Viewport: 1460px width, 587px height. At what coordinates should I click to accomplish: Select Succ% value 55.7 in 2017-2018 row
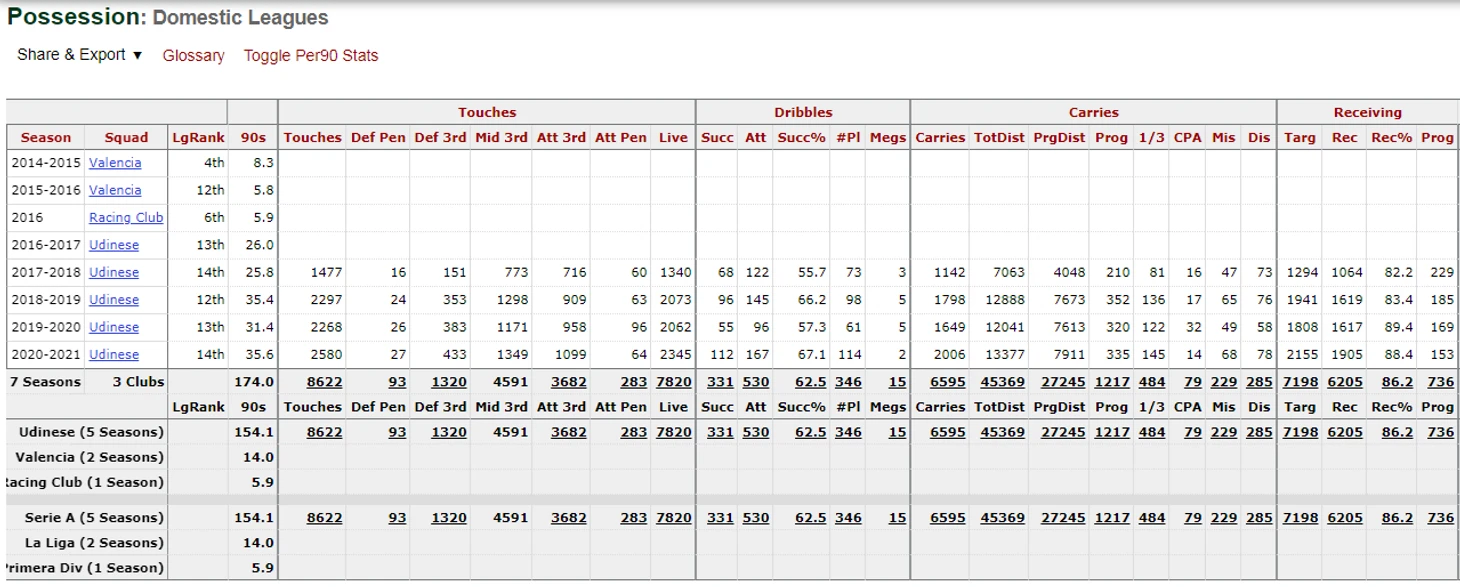811,272
